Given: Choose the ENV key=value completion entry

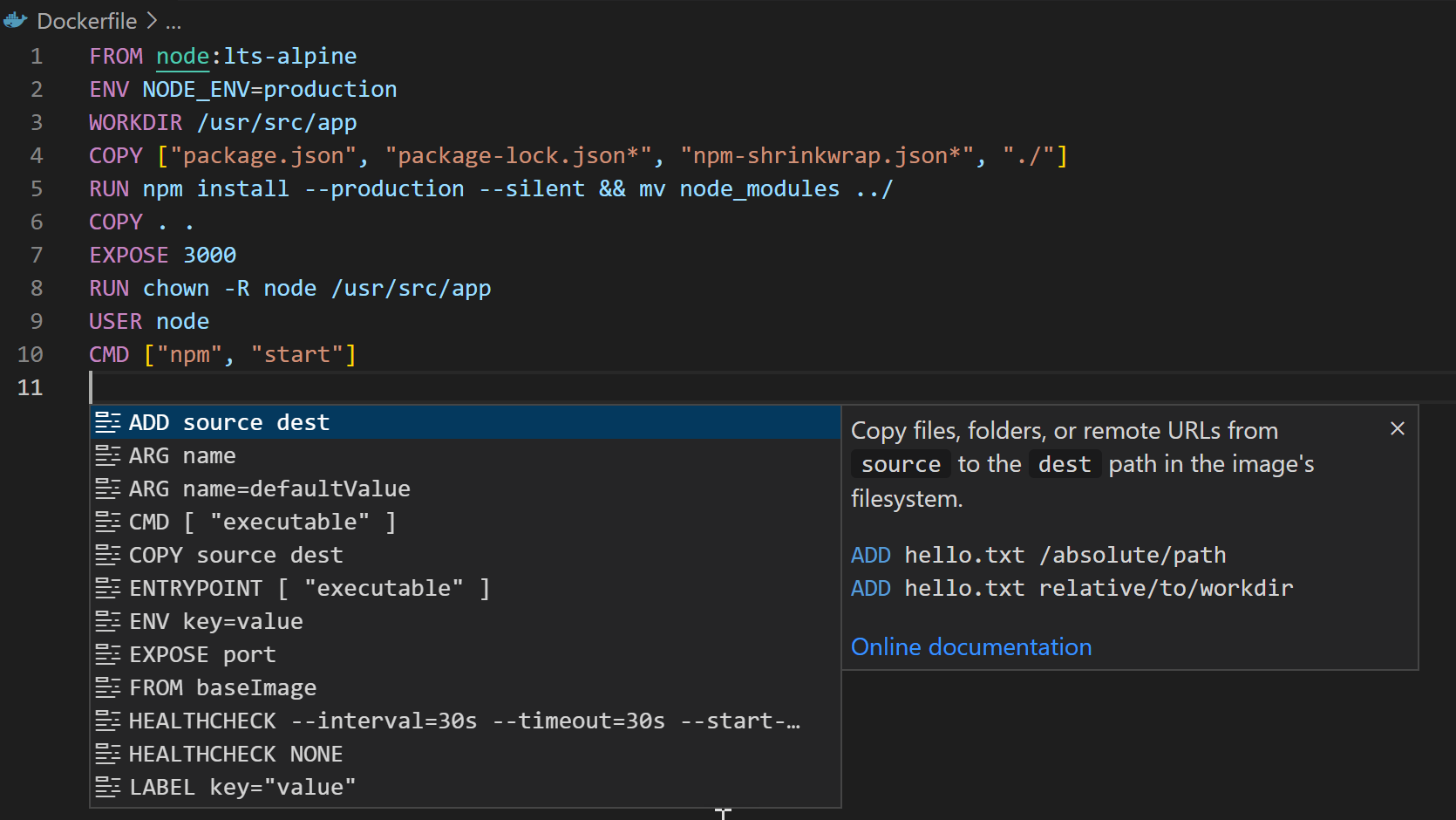Looking at the screenshot, I should [x=216, y=621].
